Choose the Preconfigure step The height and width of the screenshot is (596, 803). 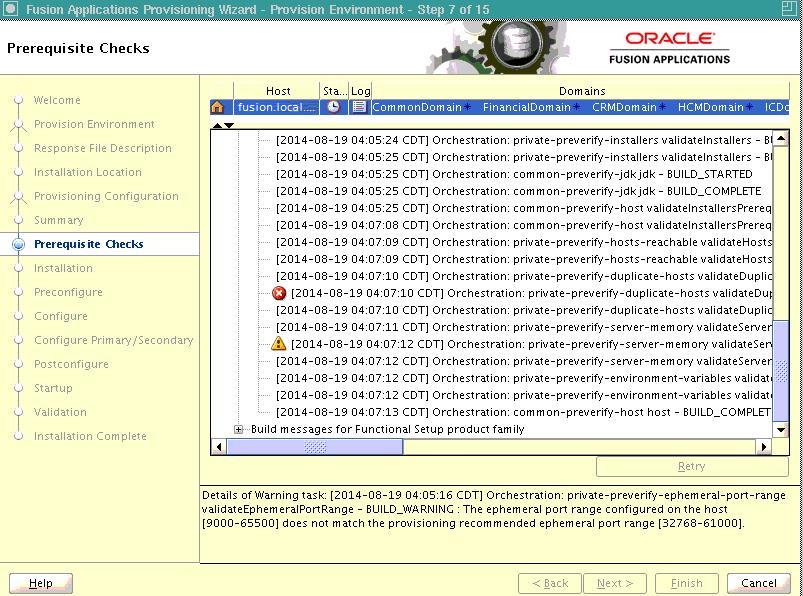[x=68, y=292]
